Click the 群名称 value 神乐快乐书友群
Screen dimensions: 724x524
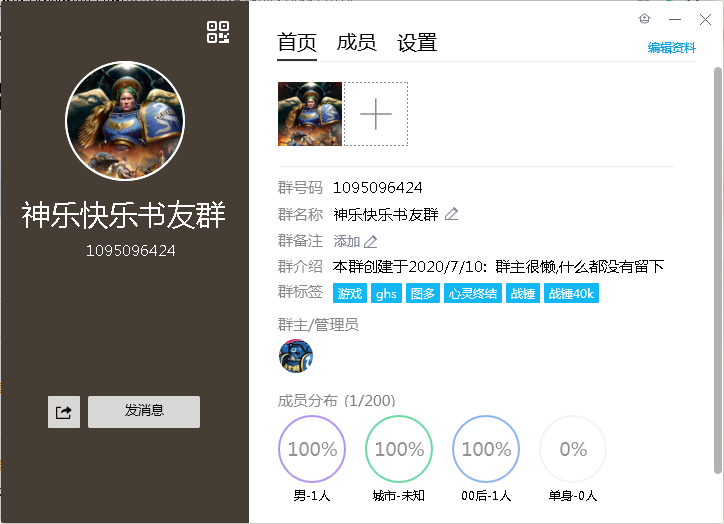tap(386, 215)
